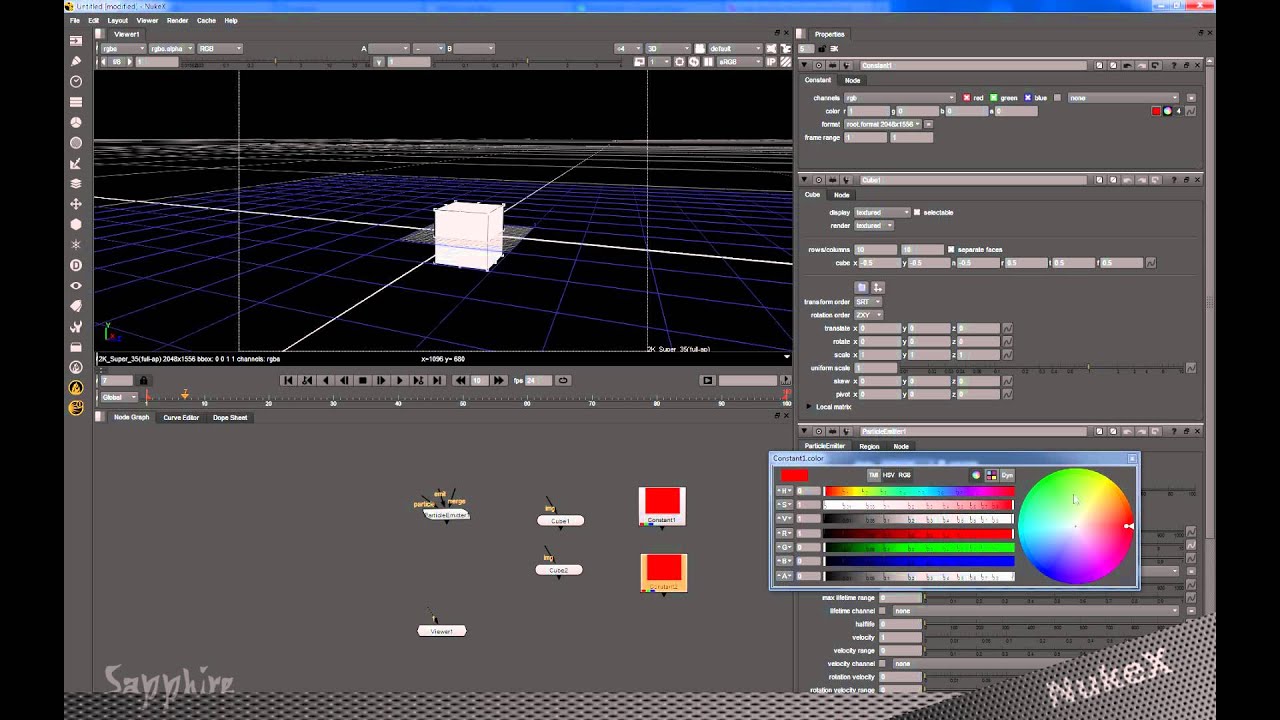1280x720 pixels.
Task: Open the sRGB viewer process dropdown
Action: point(739,62)
